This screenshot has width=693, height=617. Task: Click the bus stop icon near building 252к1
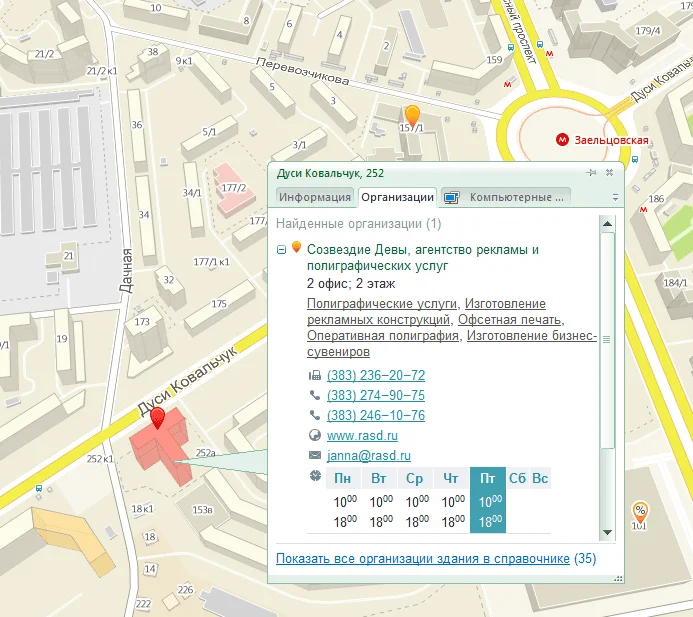tap(39, 488)
